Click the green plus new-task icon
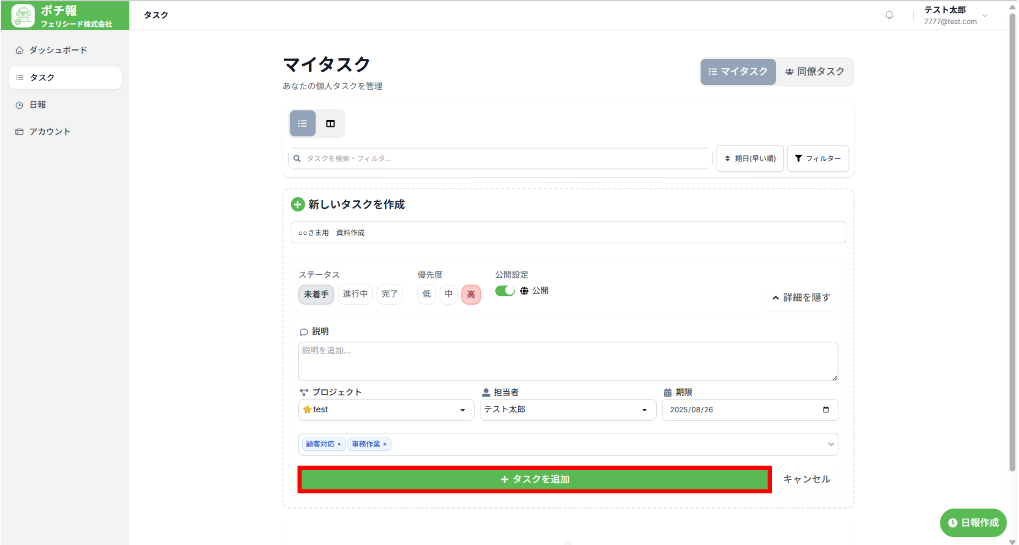 (x=297, y=204)
